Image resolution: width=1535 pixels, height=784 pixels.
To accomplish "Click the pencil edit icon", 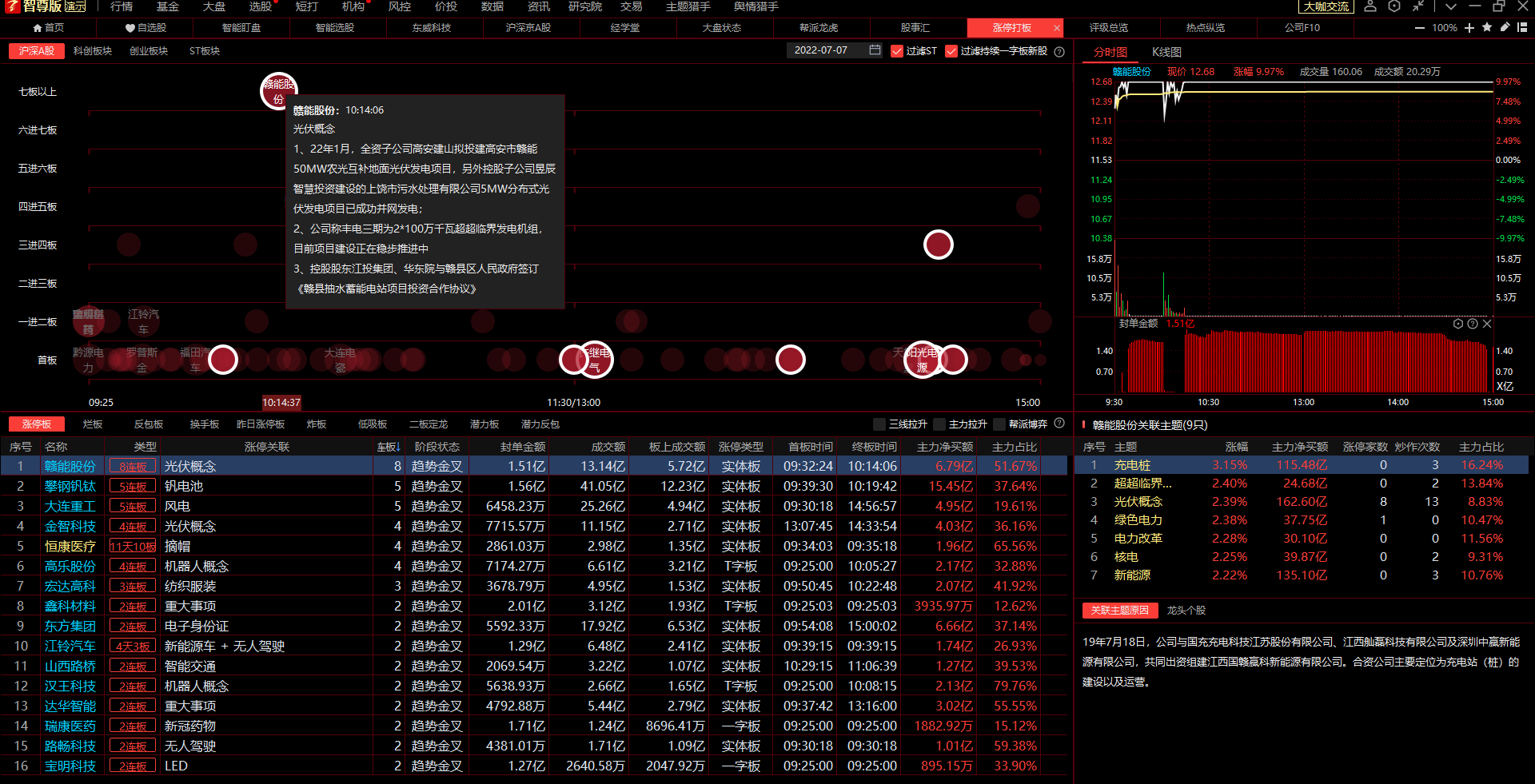I will click(1505, 27).
